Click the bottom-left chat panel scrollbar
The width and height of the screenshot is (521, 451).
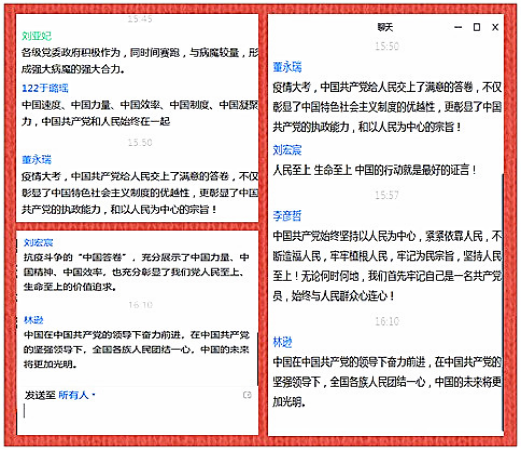[257, 358]
